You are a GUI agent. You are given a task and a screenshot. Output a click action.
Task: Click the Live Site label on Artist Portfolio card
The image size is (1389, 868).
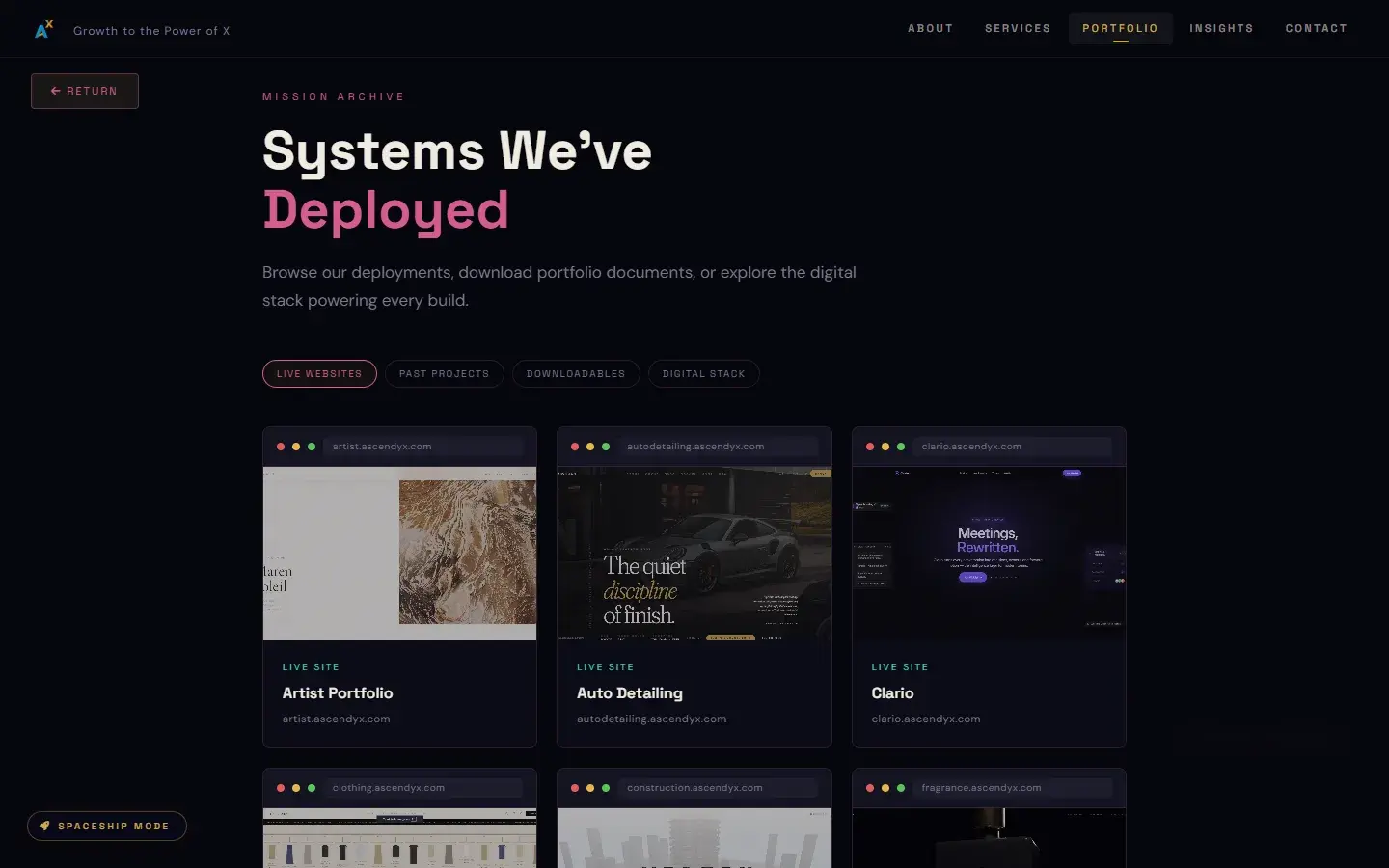311,667
